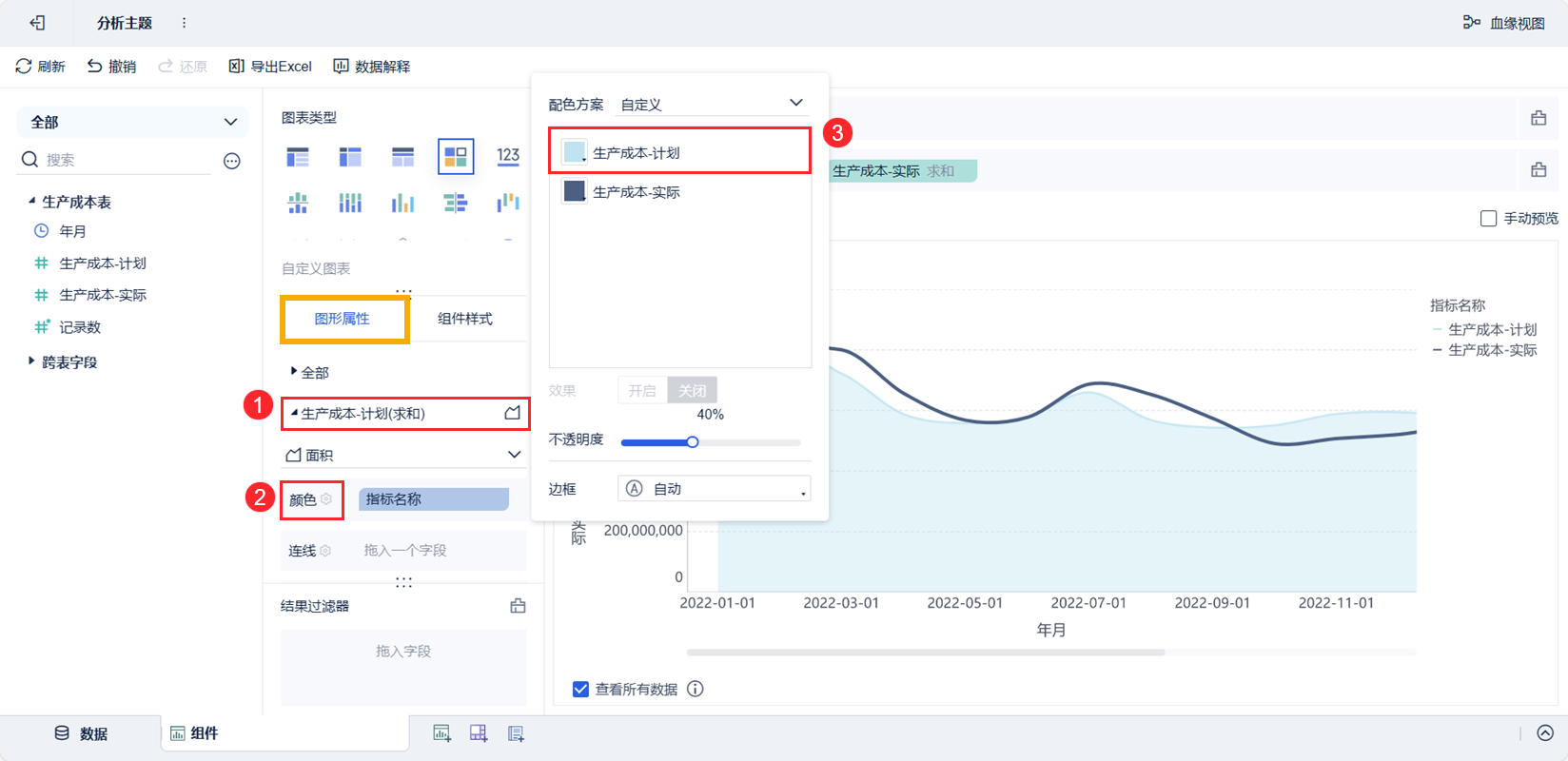Pick the dark blue swatch for 生产成本-实际
Image resolution: width=1568 pixels, height=761 pixels.
pyautogui.click(x=575, y=191)
